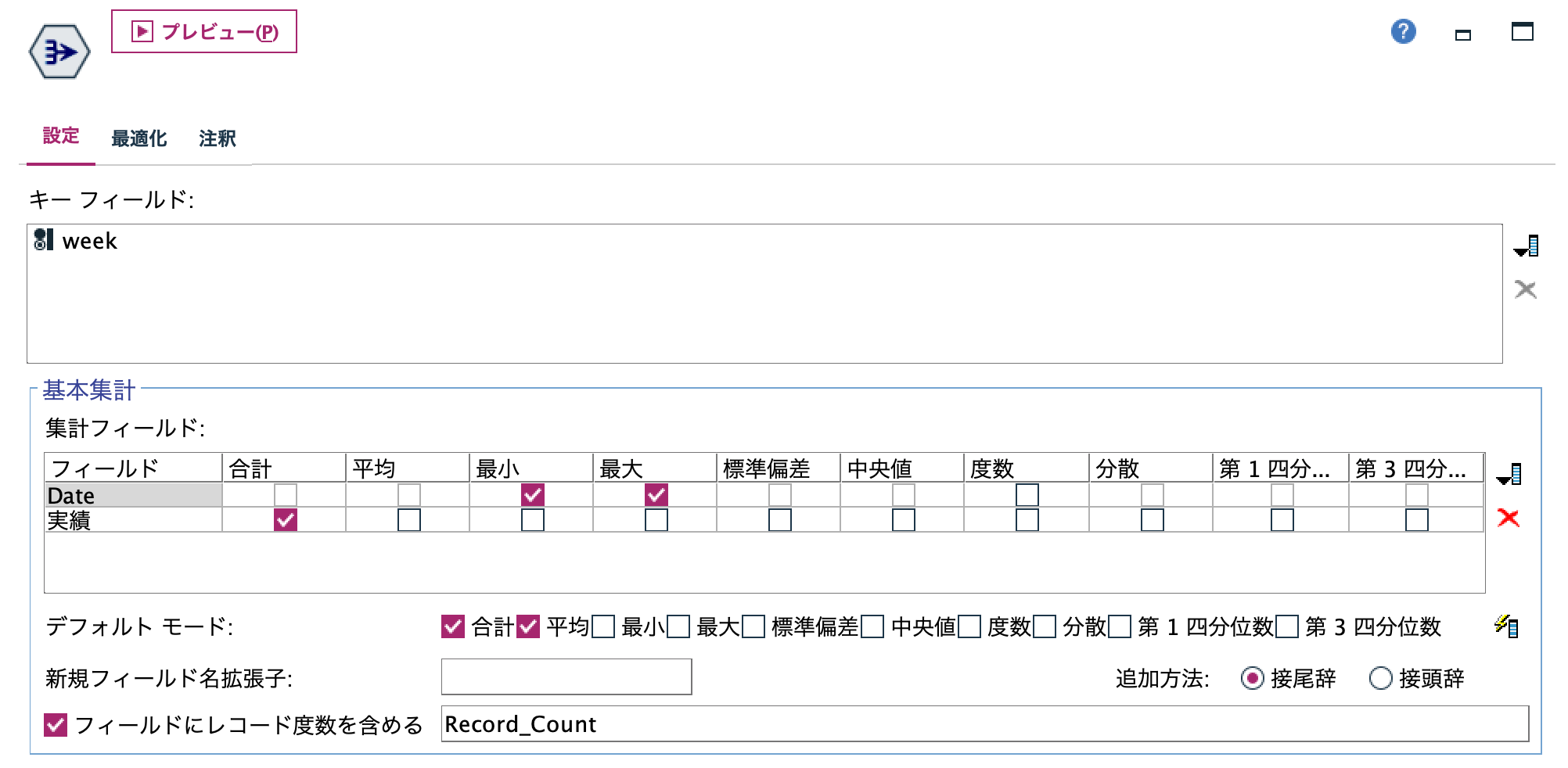Viewport: 1568px width, 768px height.
Task: Click the 平均 column header
Action: tap(408, 468)
